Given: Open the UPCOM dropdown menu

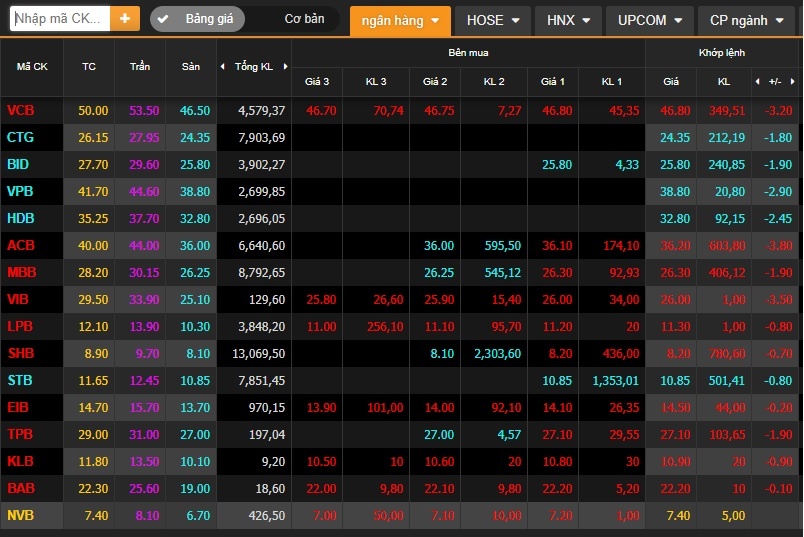Looking at the screenshot, I should 650,20.
